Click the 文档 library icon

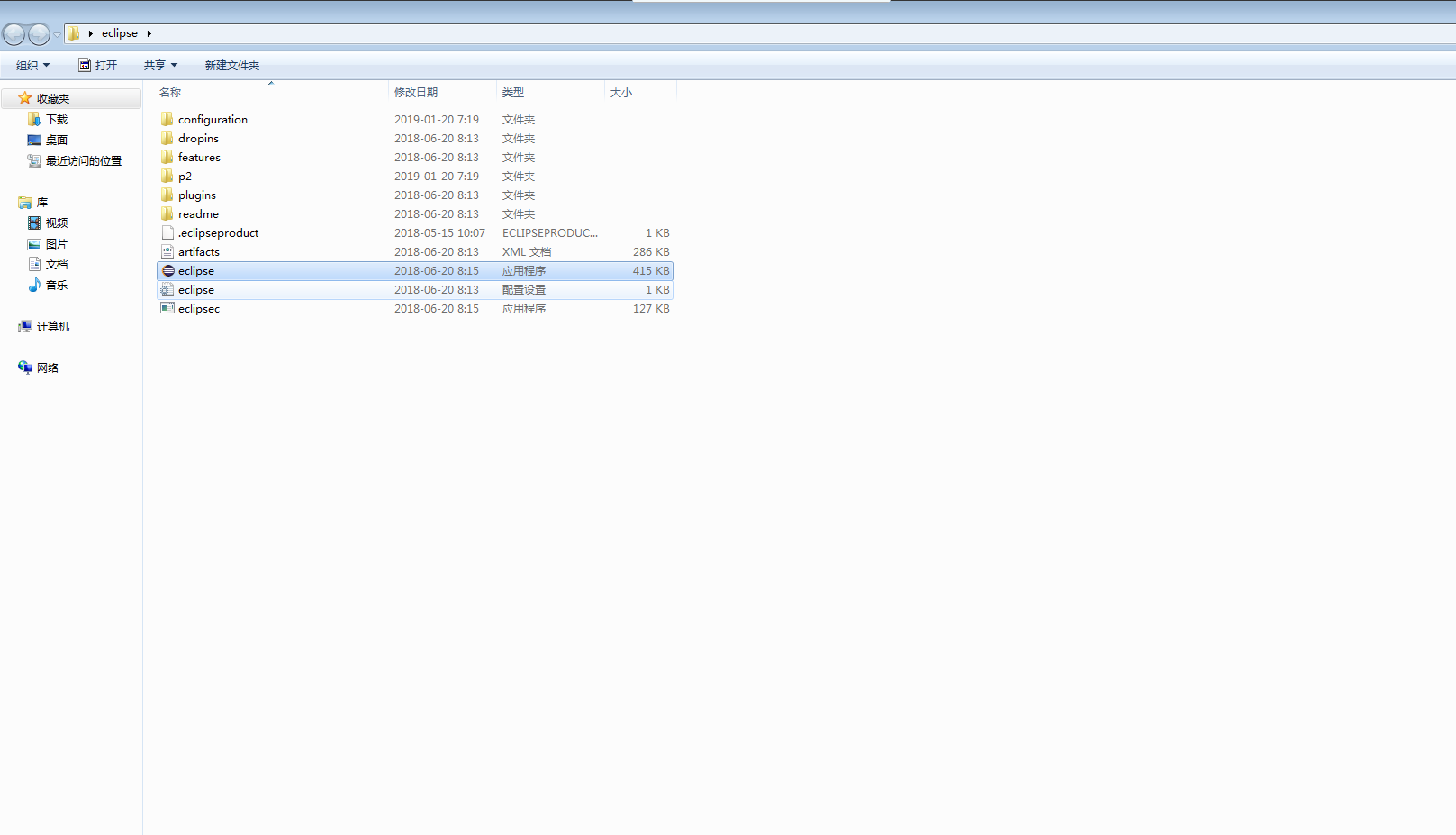click(34, 264)
